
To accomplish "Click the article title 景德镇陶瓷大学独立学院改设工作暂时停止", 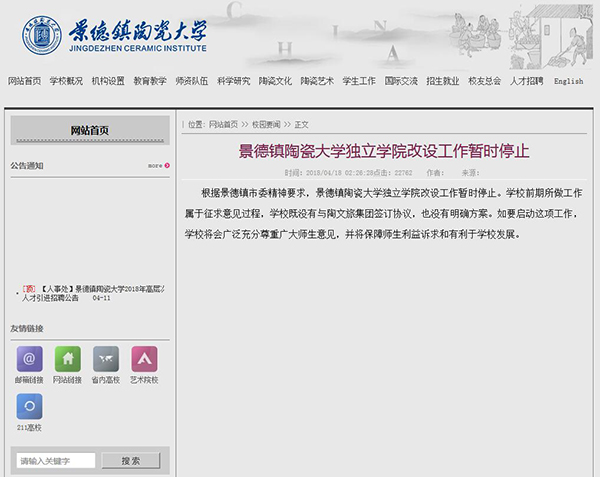I will tap(384, 151).
